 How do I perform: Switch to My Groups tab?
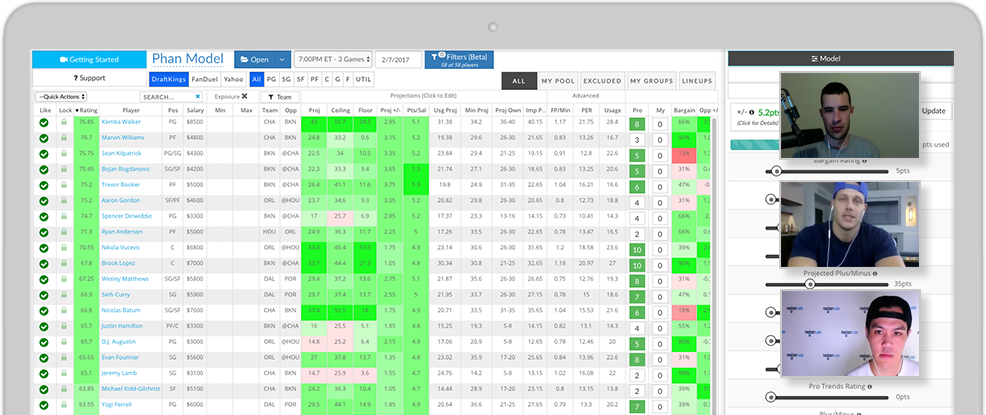pyautogui.click(x=651, y=81)
